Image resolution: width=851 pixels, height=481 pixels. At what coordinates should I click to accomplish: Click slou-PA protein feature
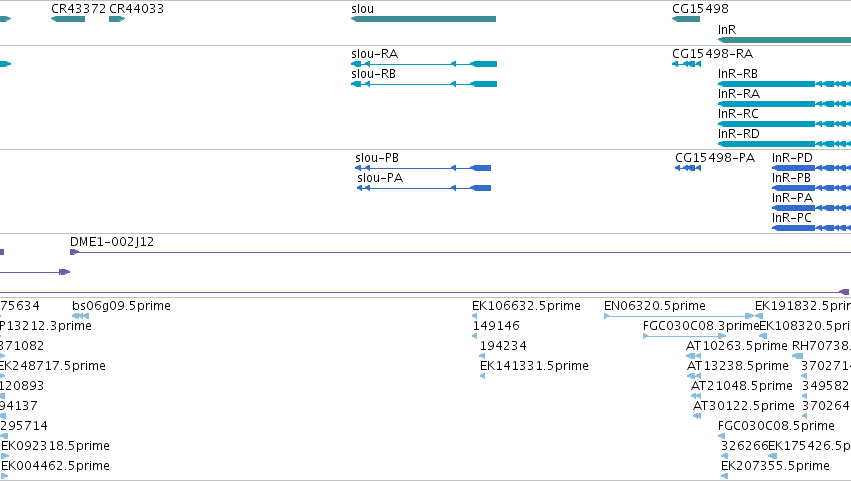point(424,188)
